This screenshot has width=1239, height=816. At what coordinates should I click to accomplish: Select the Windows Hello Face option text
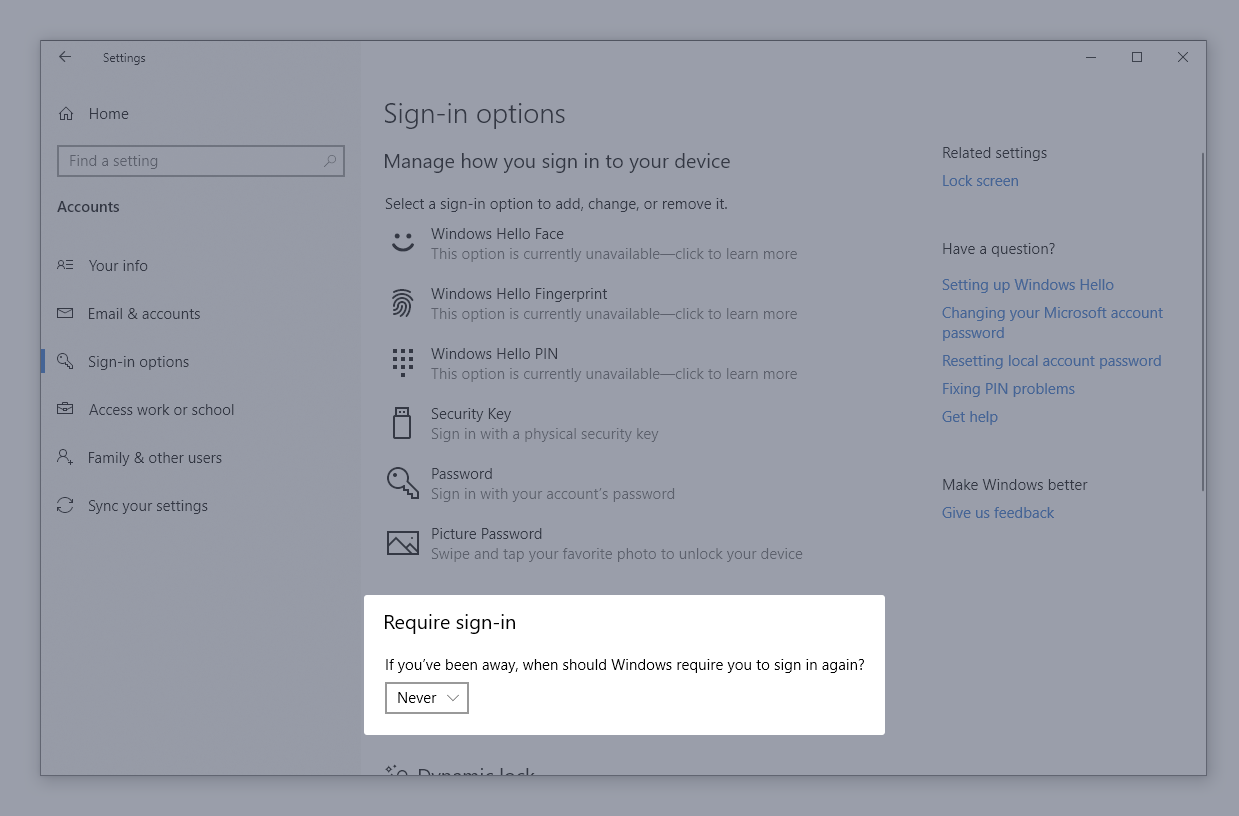tap(497, 234)
